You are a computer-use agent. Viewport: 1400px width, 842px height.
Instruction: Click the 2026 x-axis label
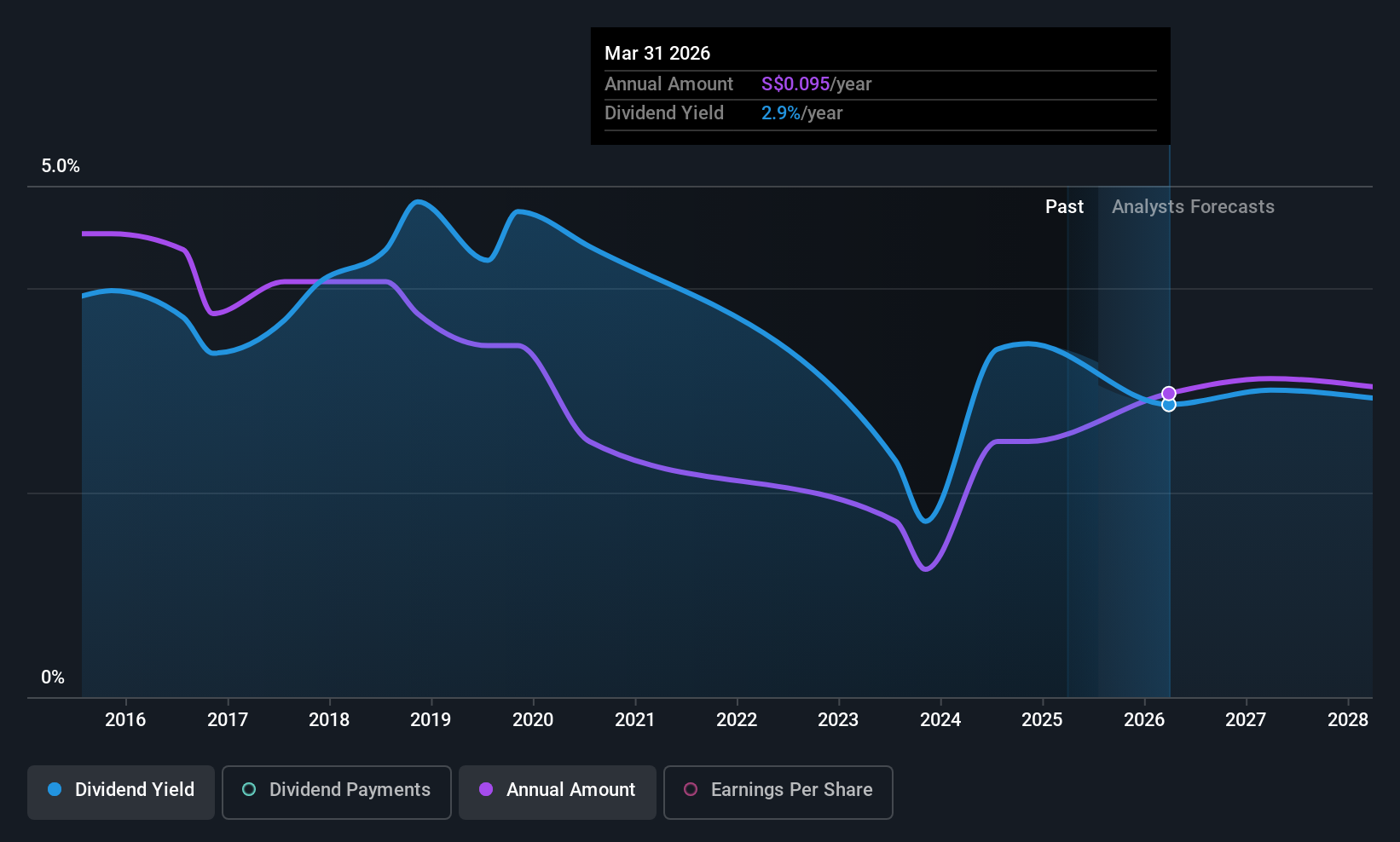[1144, 719]
